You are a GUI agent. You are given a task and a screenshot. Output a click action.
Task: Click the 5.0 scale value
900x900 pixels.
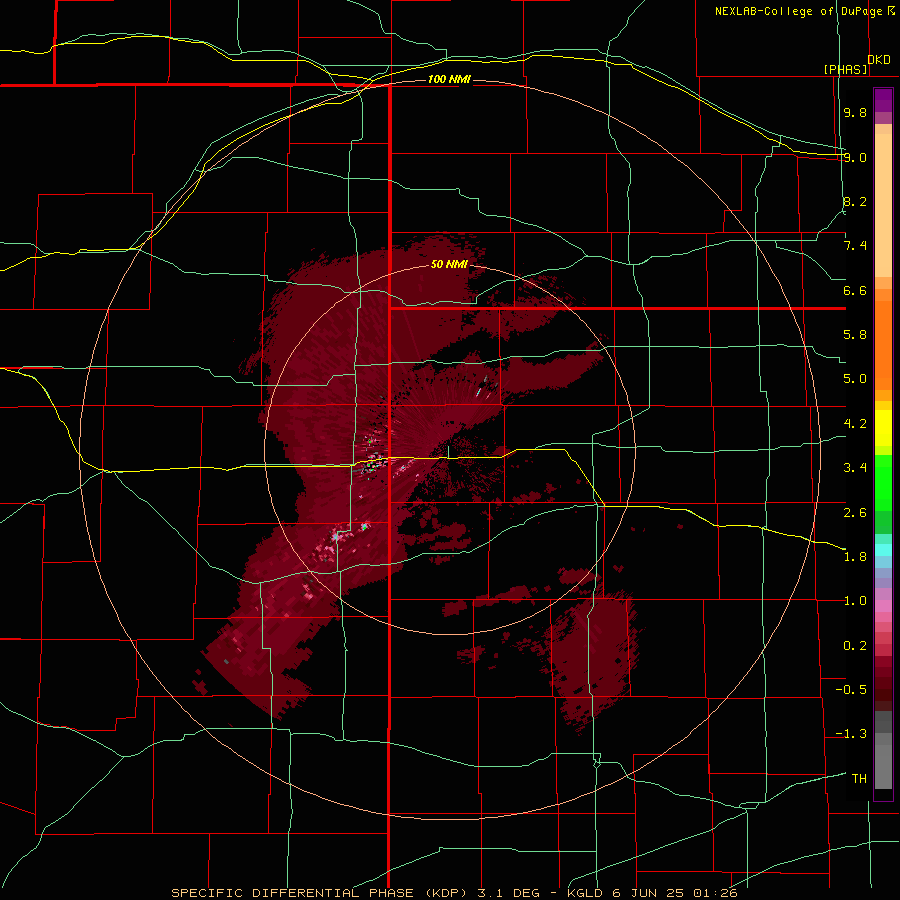pyautogui.click(x=855, y=379)
